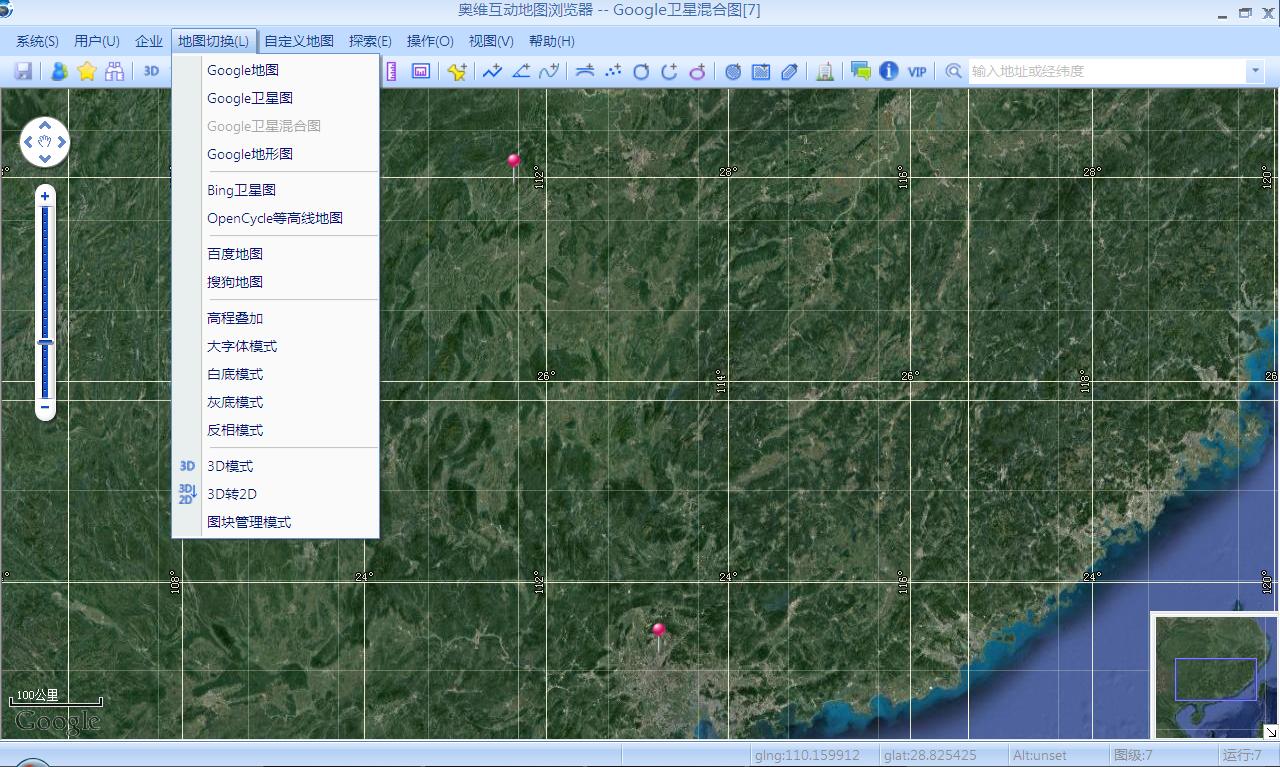Click the overview map thumbnail

(1213, 677)
